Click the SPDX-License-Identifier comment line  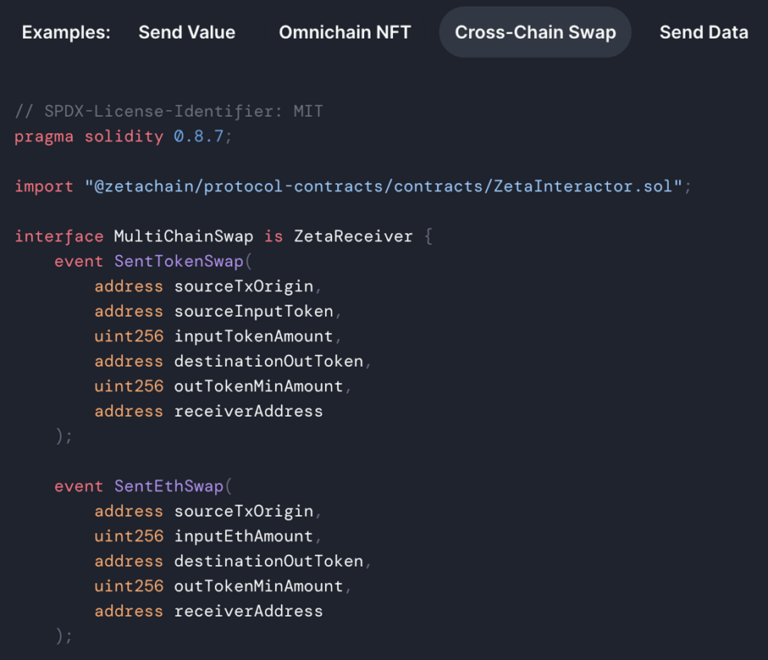coord(169,111)
